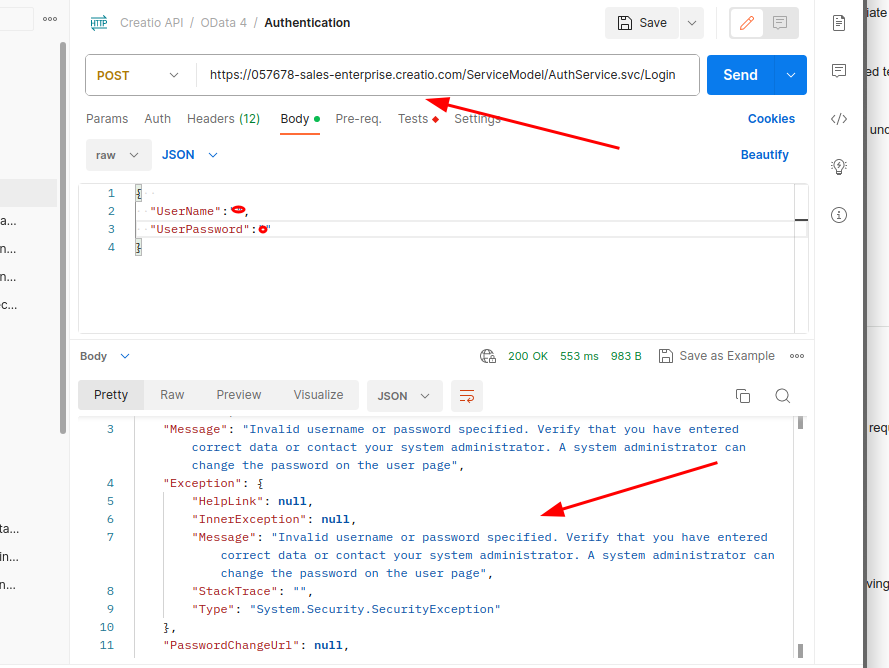Switch to the Auth tab
This screenshot has width=889, height=668.
coord(158,119)
